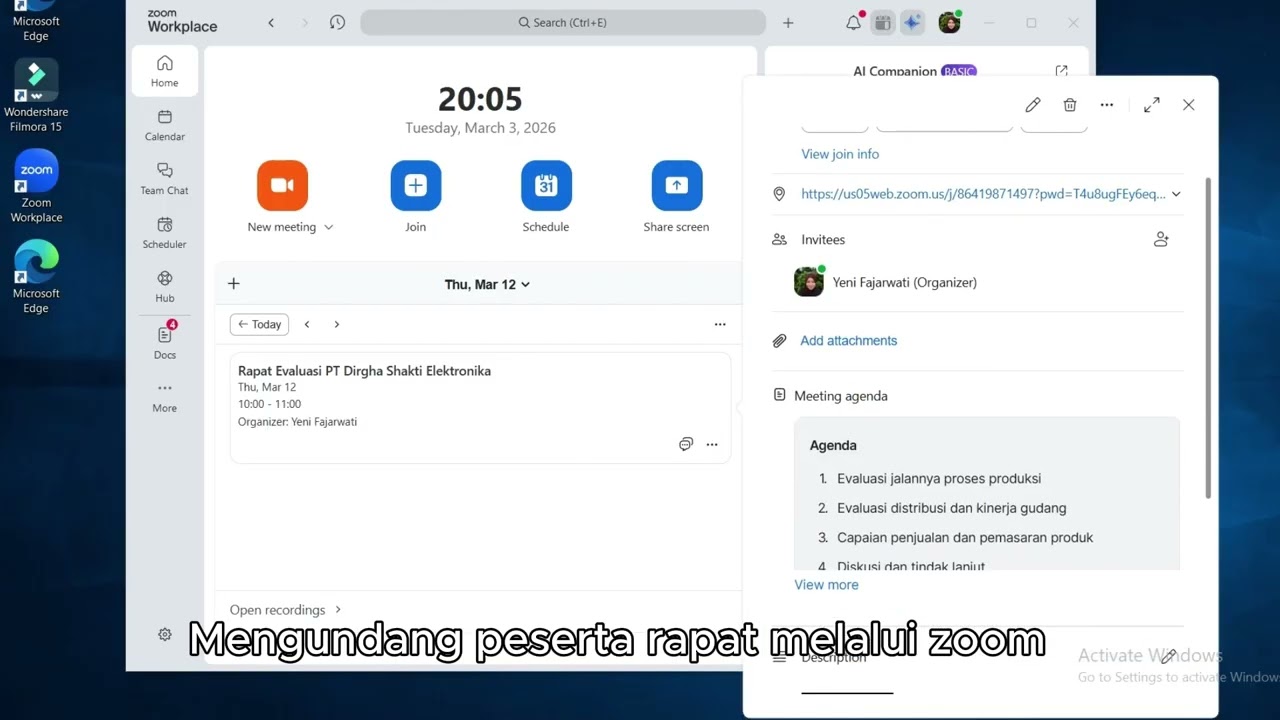Open more actions in meeting details header
1280x720 pixels.
[1107, 105]
